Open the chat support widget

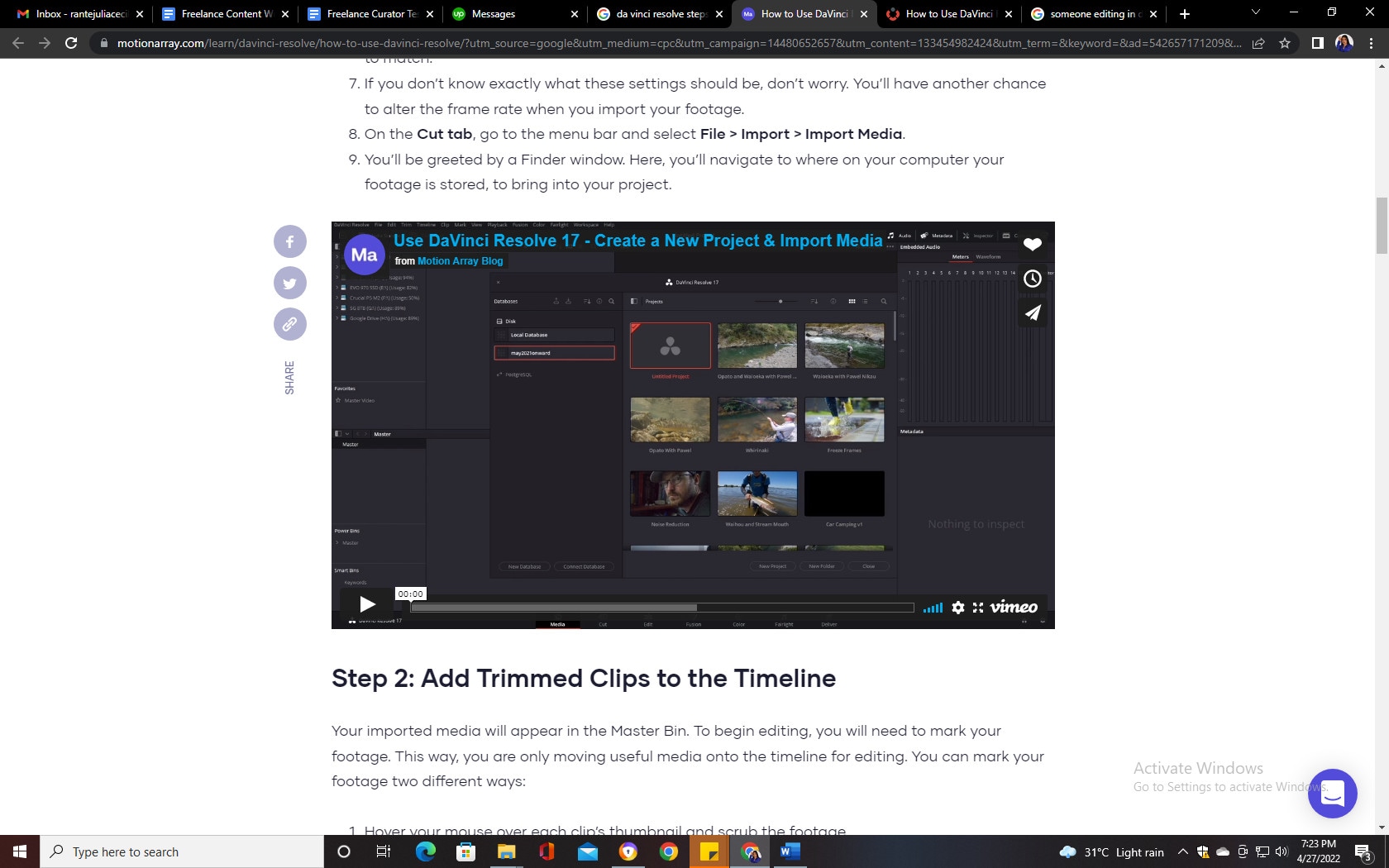[1333, 794]
